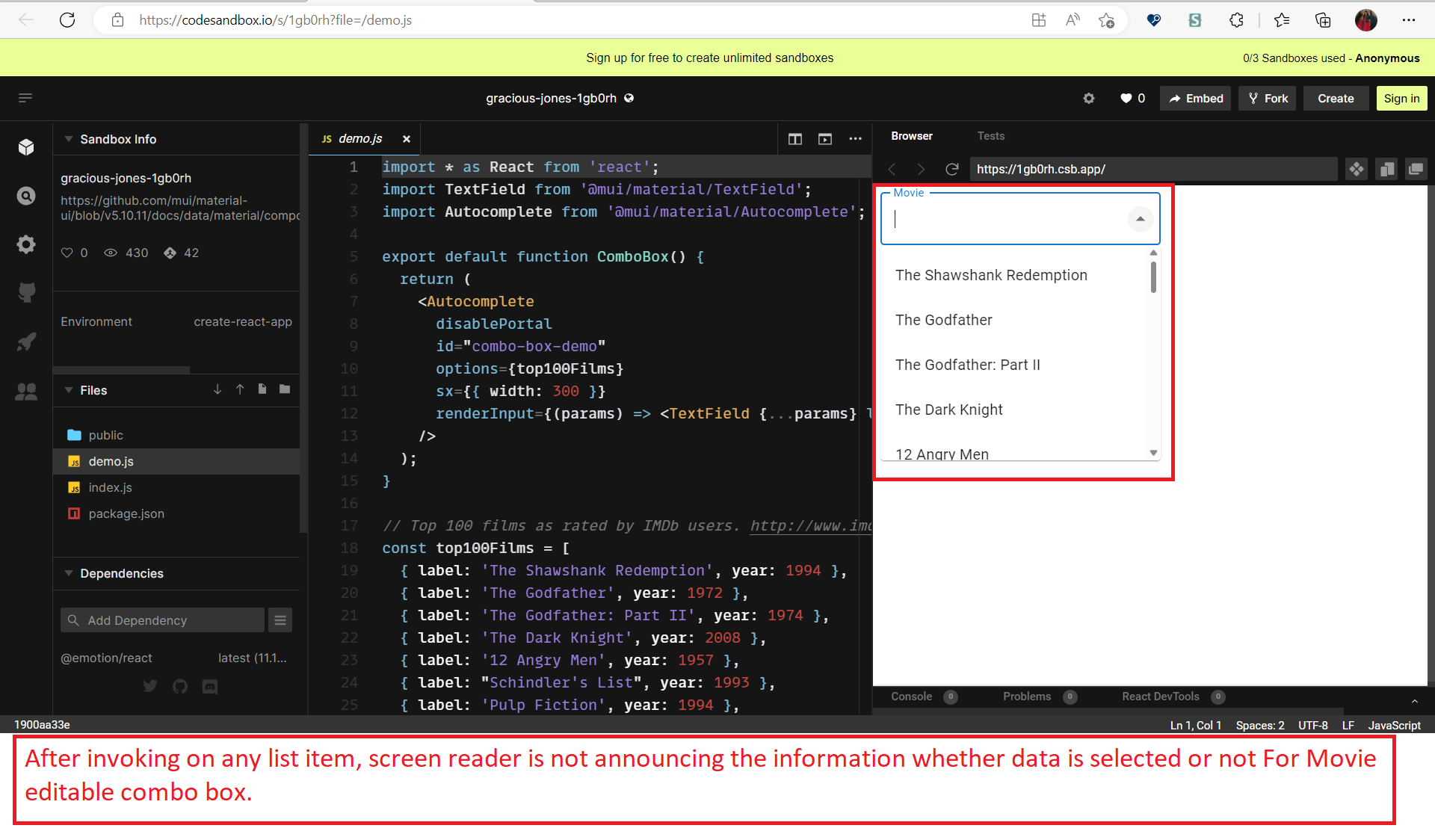
Task: Switch to the Tests tab
Action: pos(991,135)
